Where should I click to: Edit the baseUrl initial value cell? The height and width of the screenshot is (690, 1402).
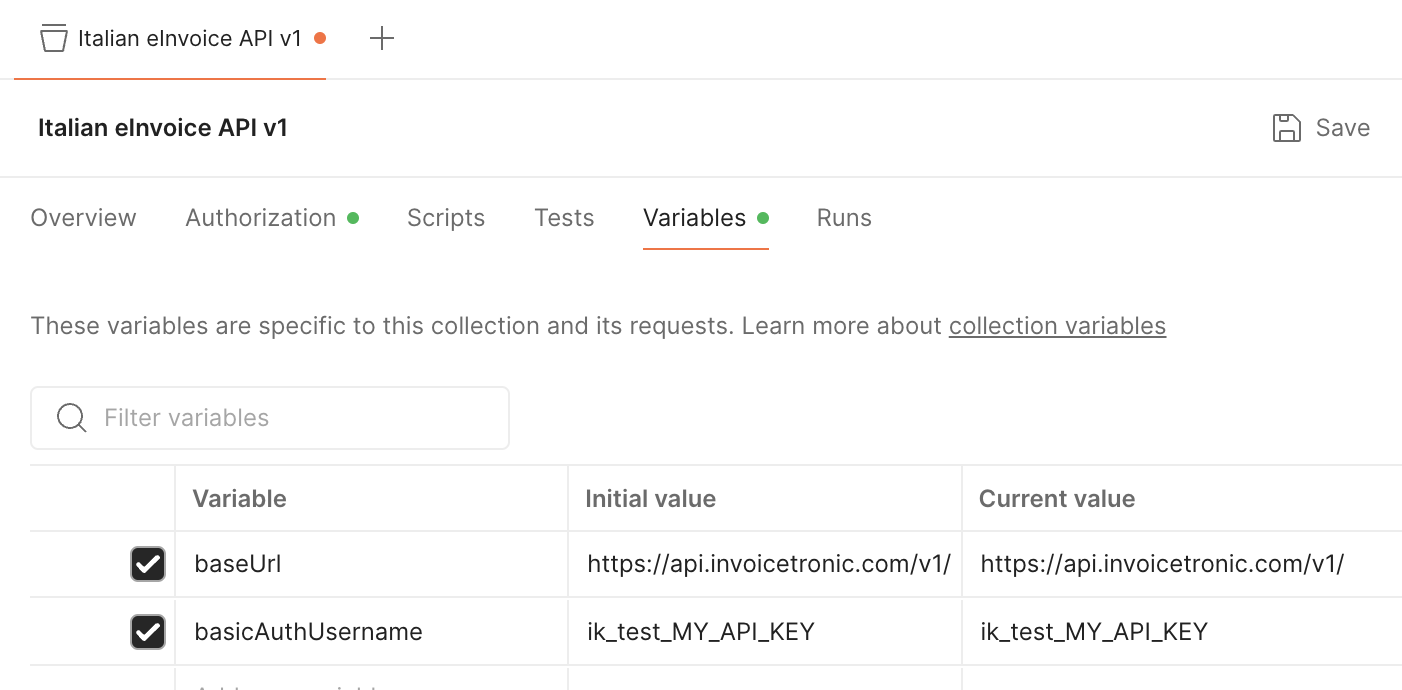click(x=765, y=564)
